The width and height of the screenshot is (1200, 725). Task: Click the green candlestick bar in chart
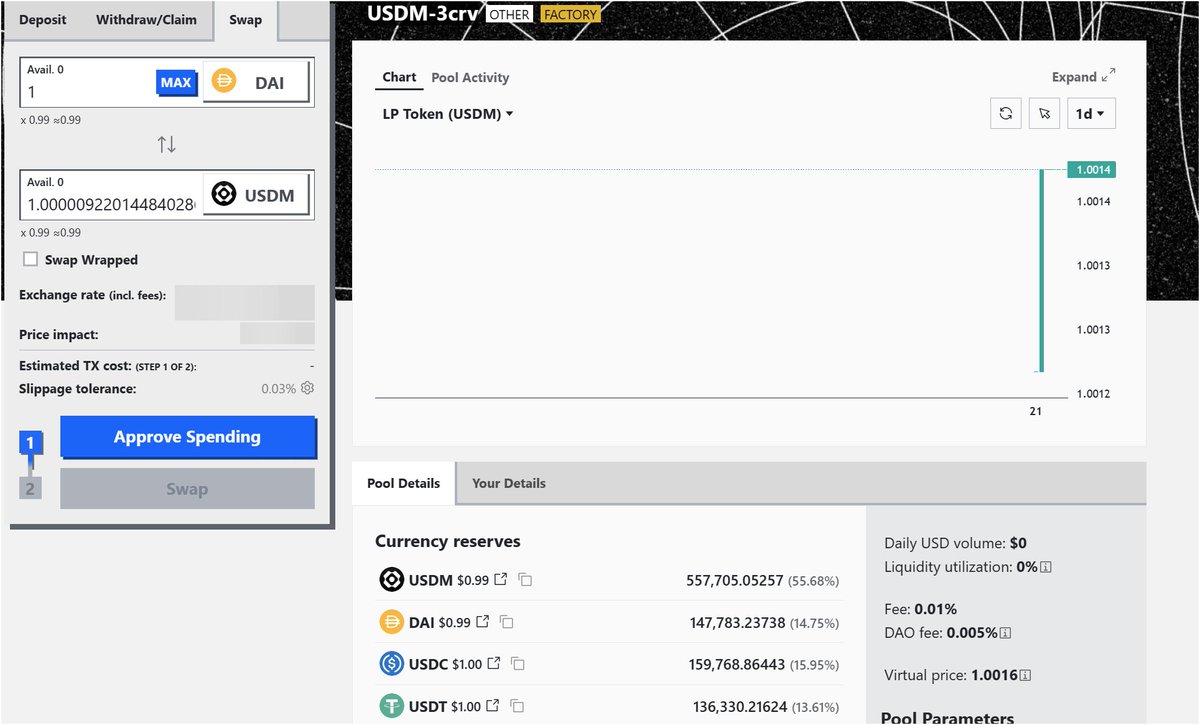[1041, 270]
